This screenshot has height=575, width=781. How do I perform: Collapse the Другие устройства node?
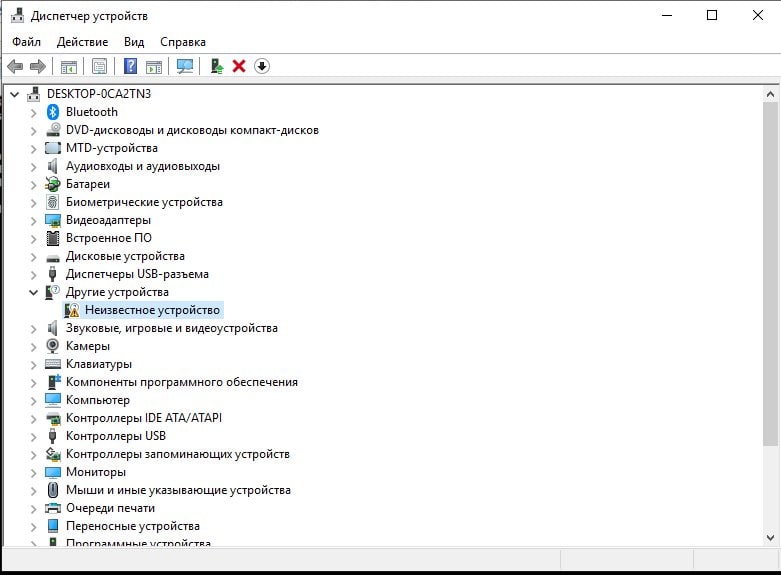(x=33, y=292)
